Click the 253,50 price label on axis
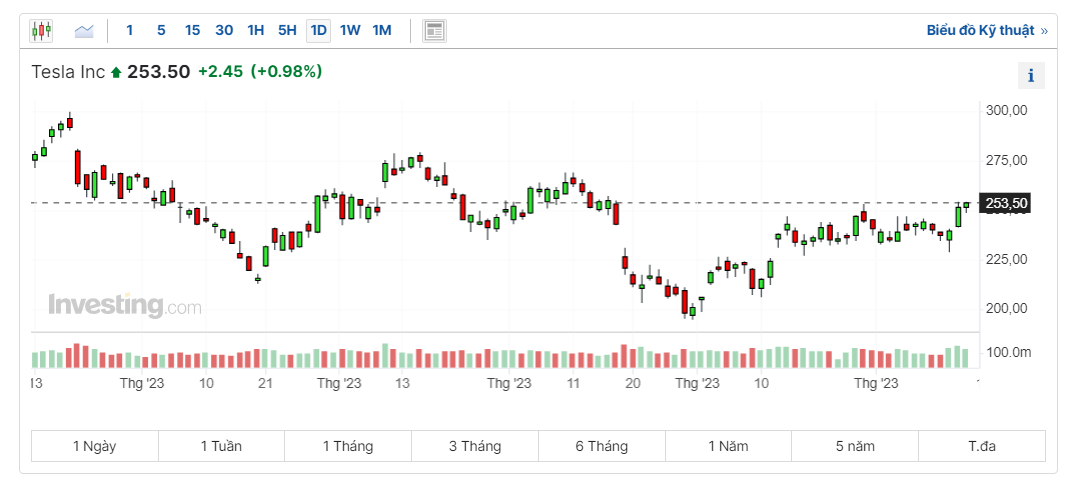The width and height of the screenshot is (1085, 487). click(x=1006, y=203)
